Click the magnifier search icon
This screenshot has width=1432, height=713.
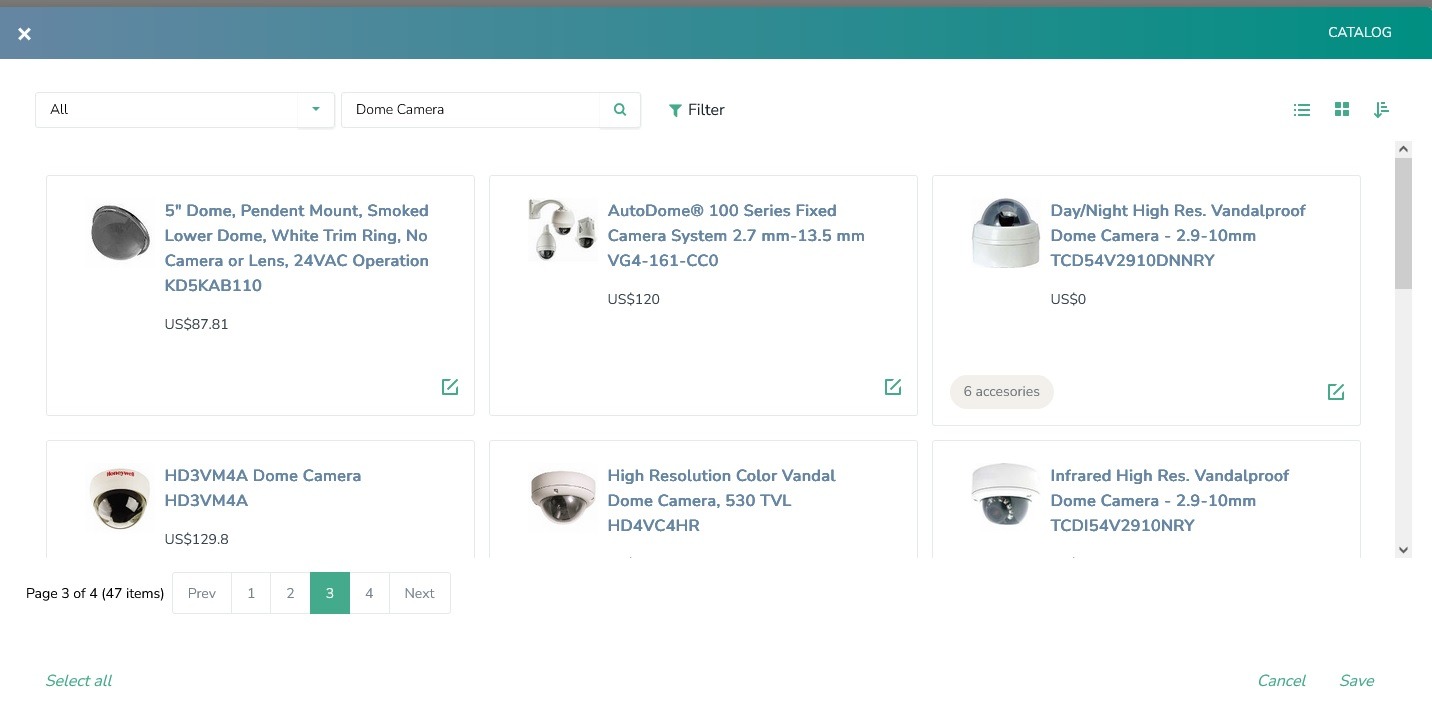point(620,110)
